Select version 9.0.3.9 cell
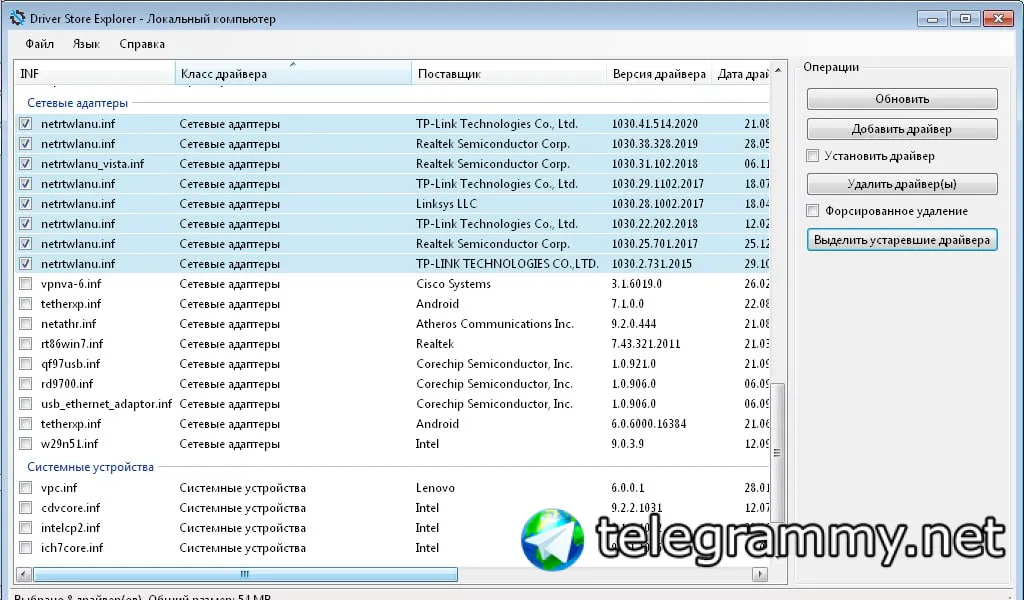 tap(628, 444)
